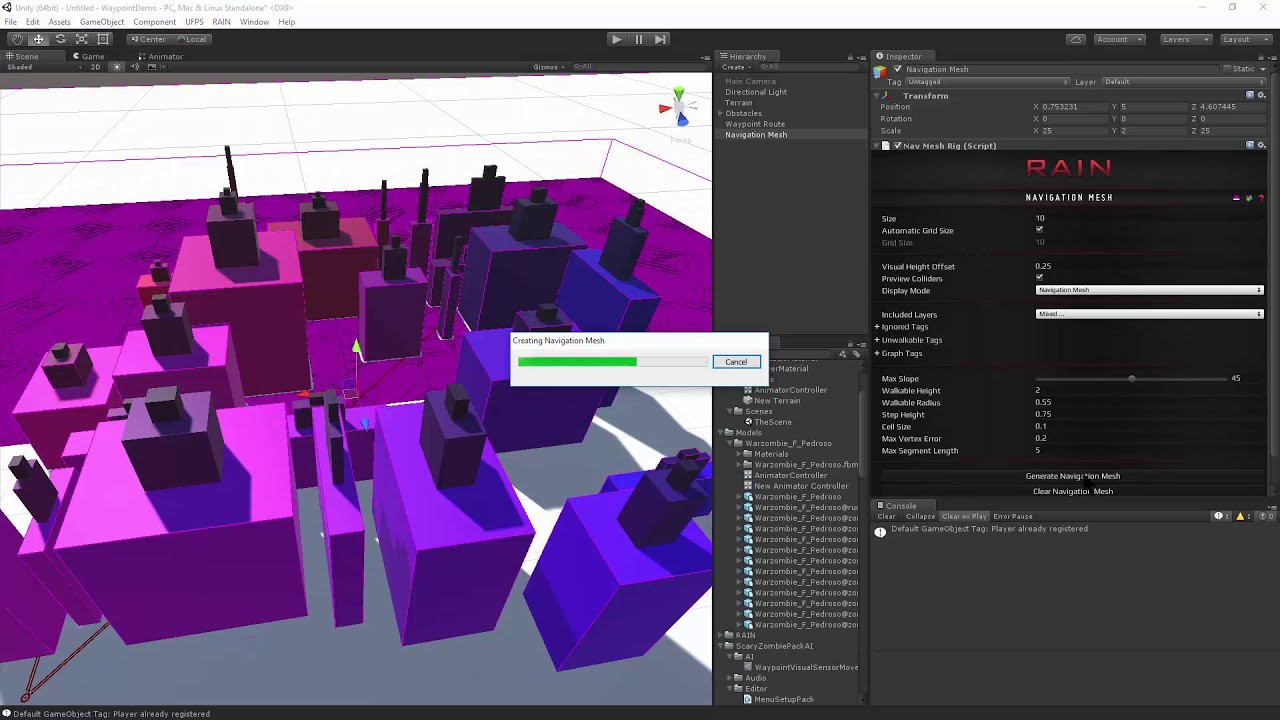Click the Pause button
Screen dimensions: 1280x720
coord(638,39)
